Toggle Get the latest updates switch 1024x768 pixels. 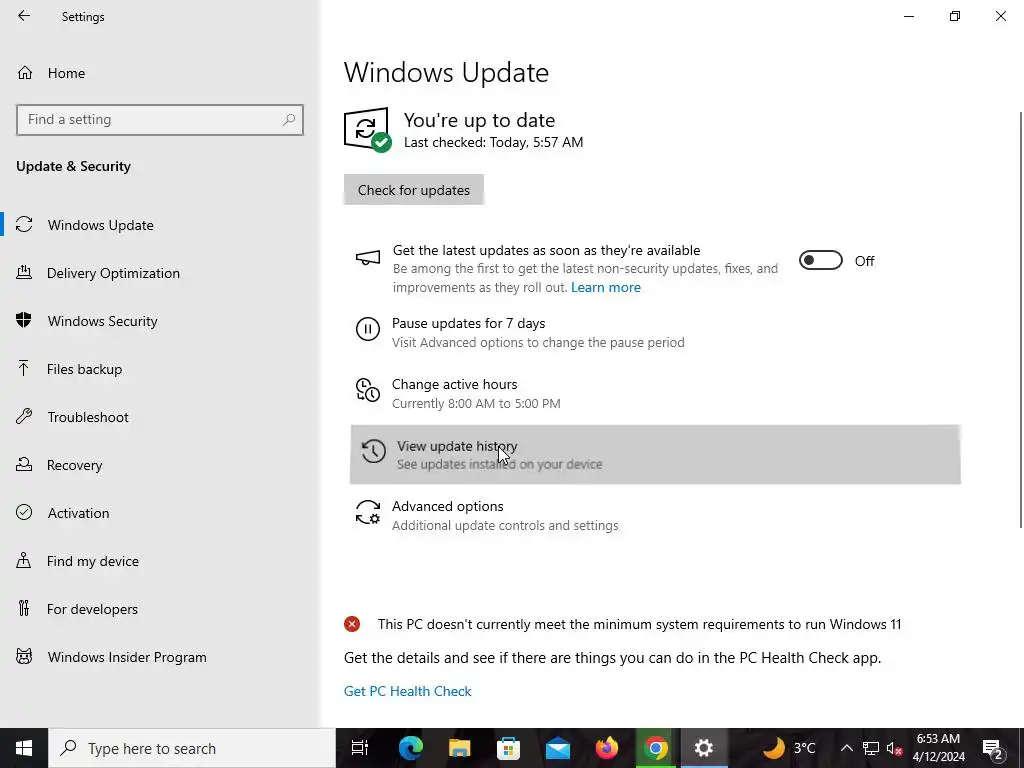(x=821, y=261)
